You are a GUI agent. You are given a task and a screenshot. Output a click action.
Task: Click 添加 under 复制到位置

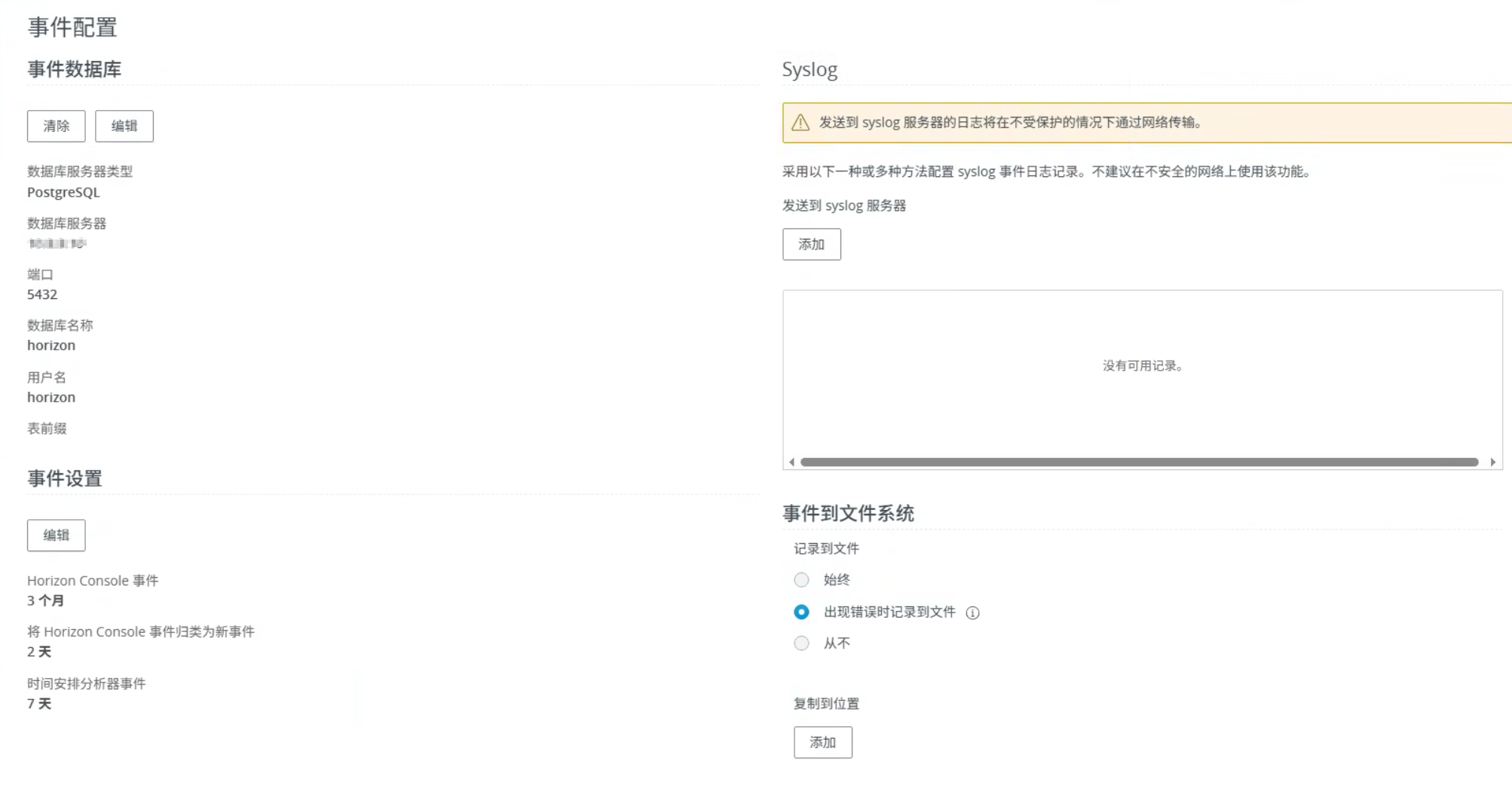[823, 742]
